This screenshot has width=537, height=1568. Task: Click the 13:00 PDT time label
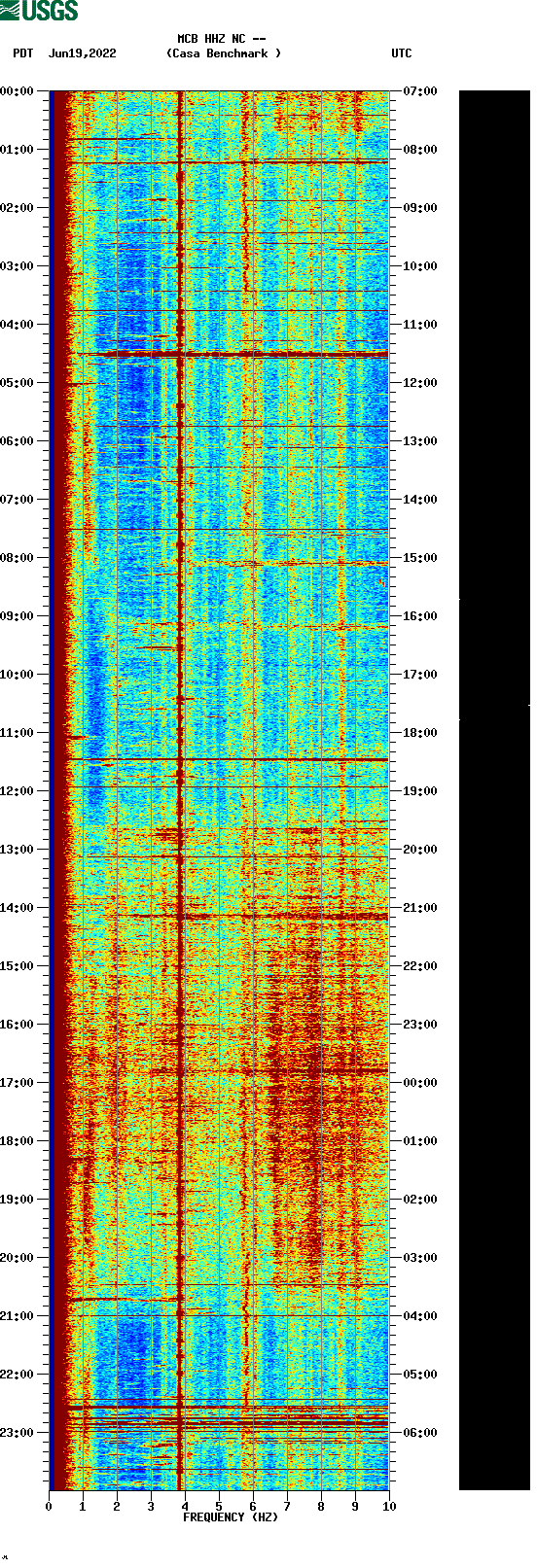[17, 850]
